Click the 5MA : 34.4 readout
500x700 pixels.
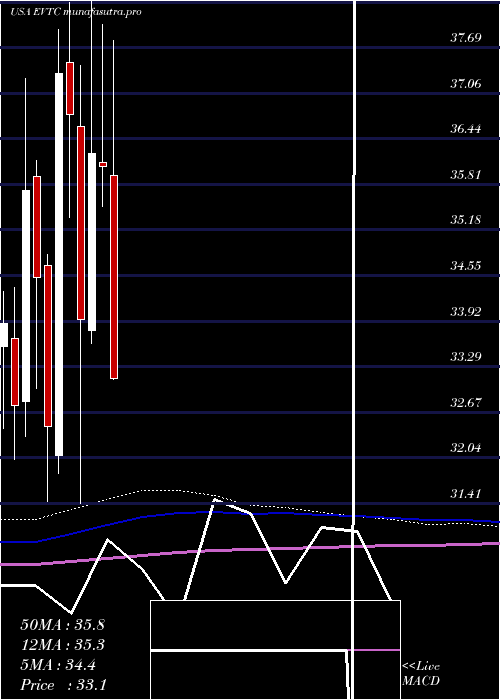coord(58,665)
